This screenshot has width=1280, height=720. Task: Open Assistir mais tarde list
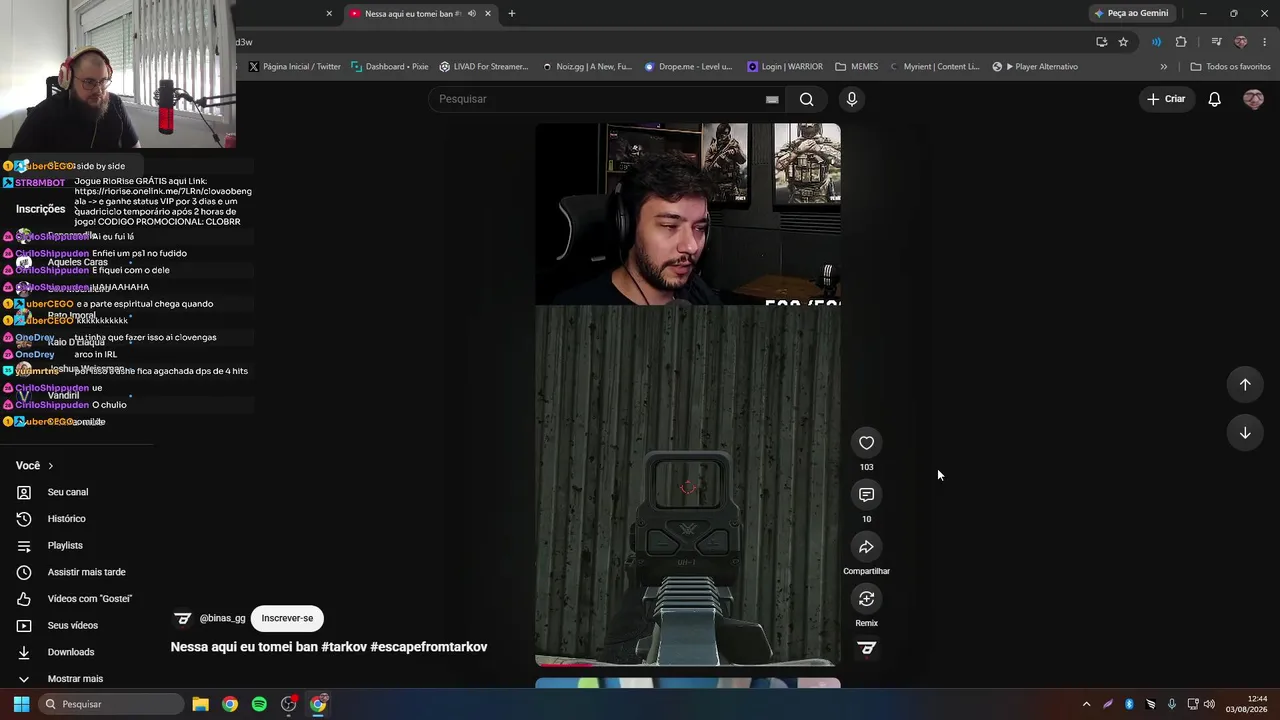86,572
